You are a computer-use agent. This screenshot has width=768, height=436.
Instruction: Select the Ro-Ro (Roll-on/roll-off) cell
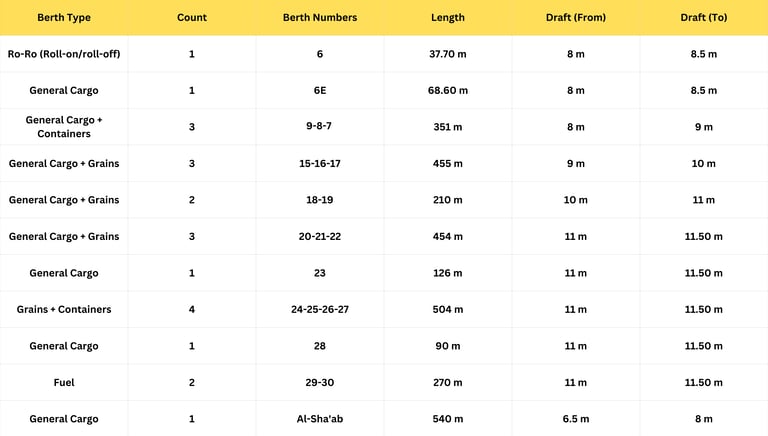click(x=64, y=54)
